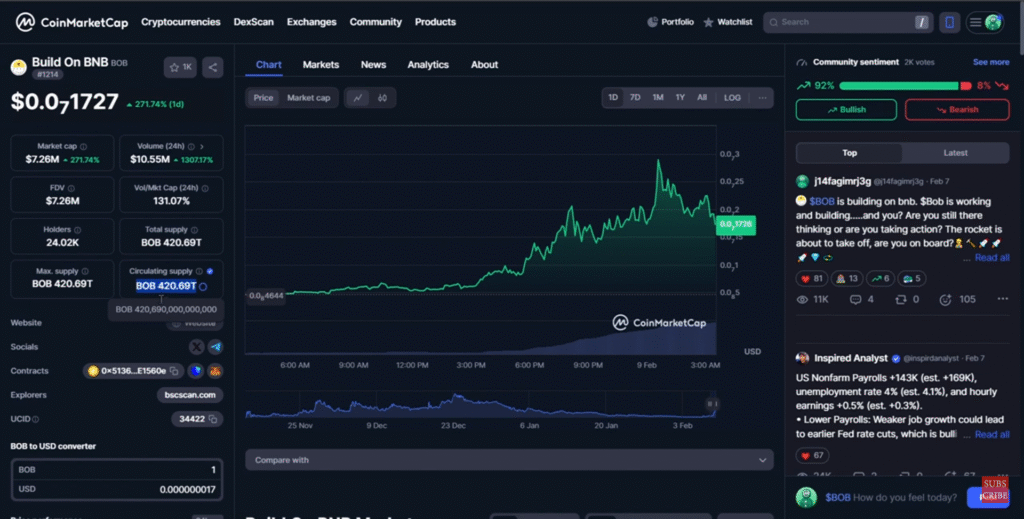Copy the contract address icon

tap(174, 371)
